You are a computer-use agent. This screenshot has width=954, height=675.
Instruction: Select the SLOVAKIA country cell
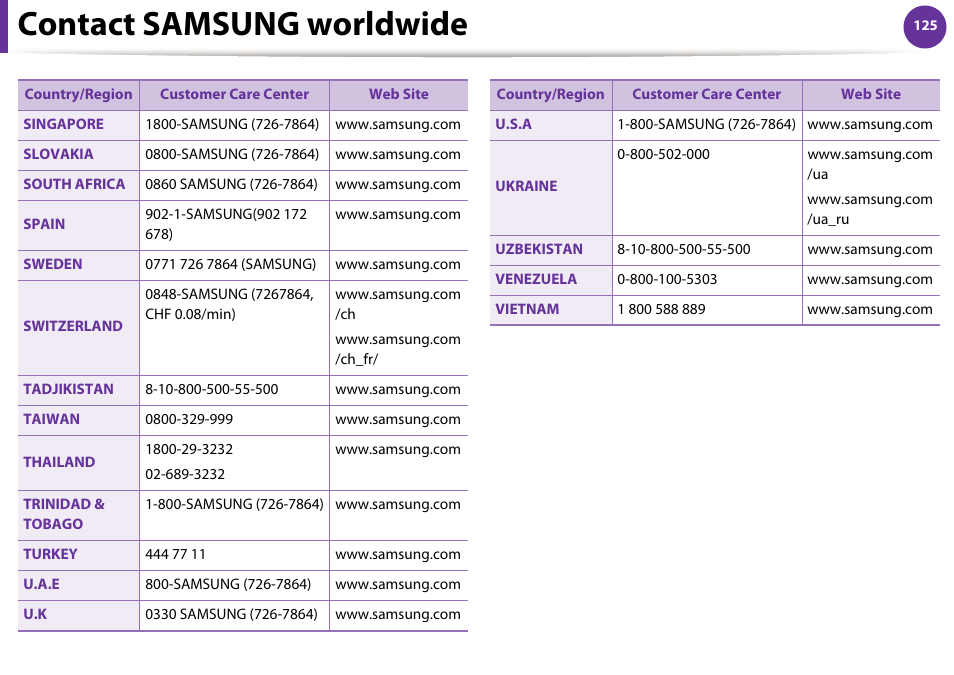coord(78,155)
